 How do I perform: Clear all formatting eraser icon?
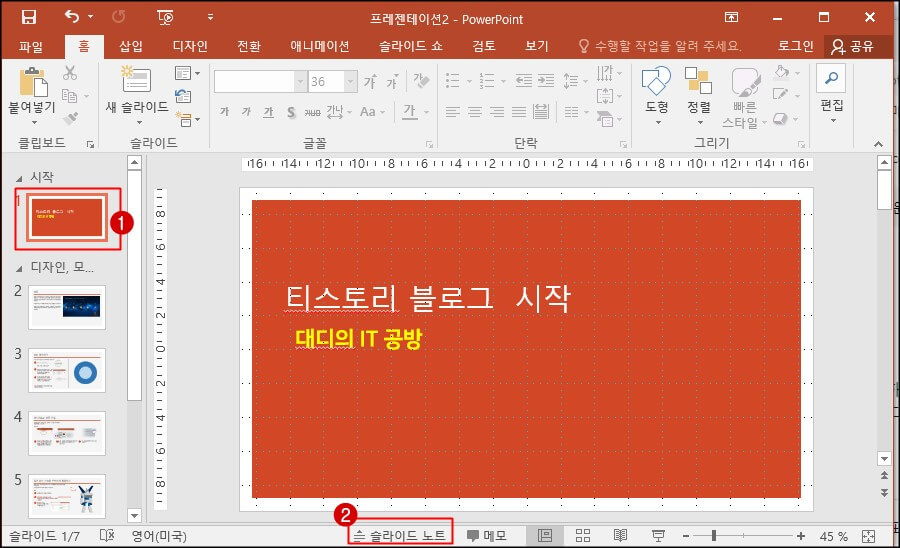(421, 81)
